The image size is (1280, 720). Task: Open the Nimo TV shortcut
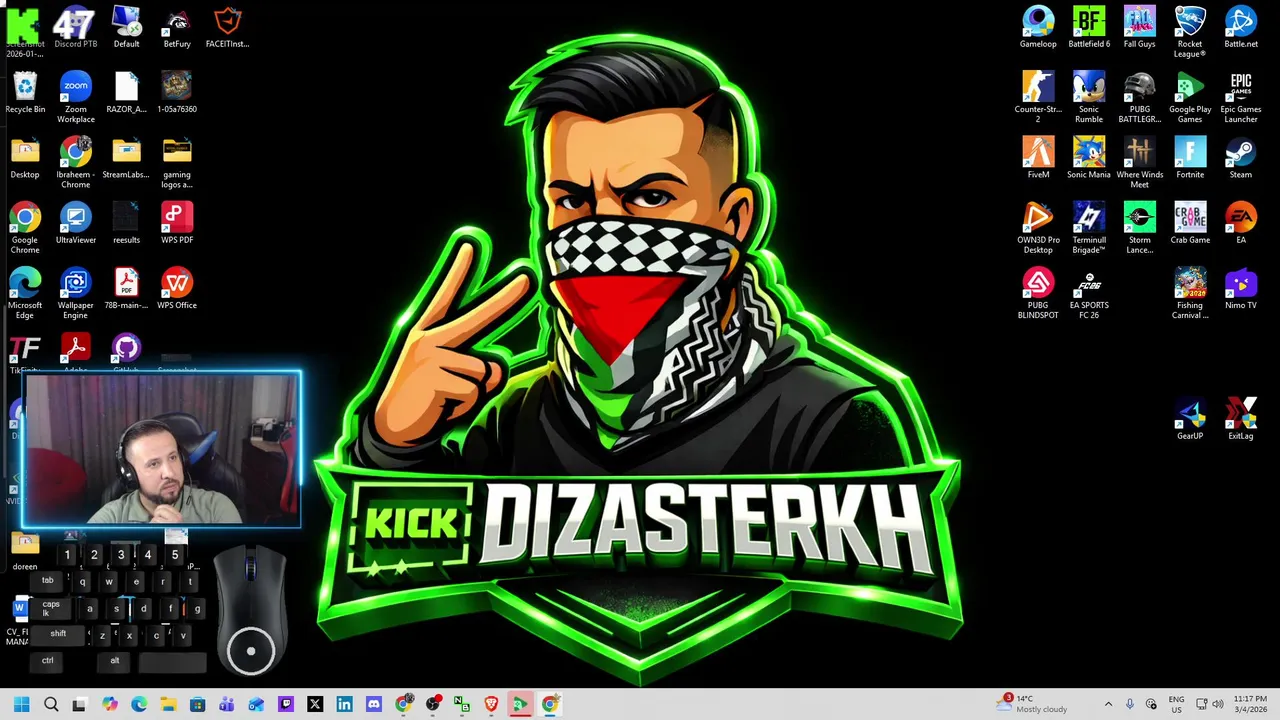[x=1241, y=288]
